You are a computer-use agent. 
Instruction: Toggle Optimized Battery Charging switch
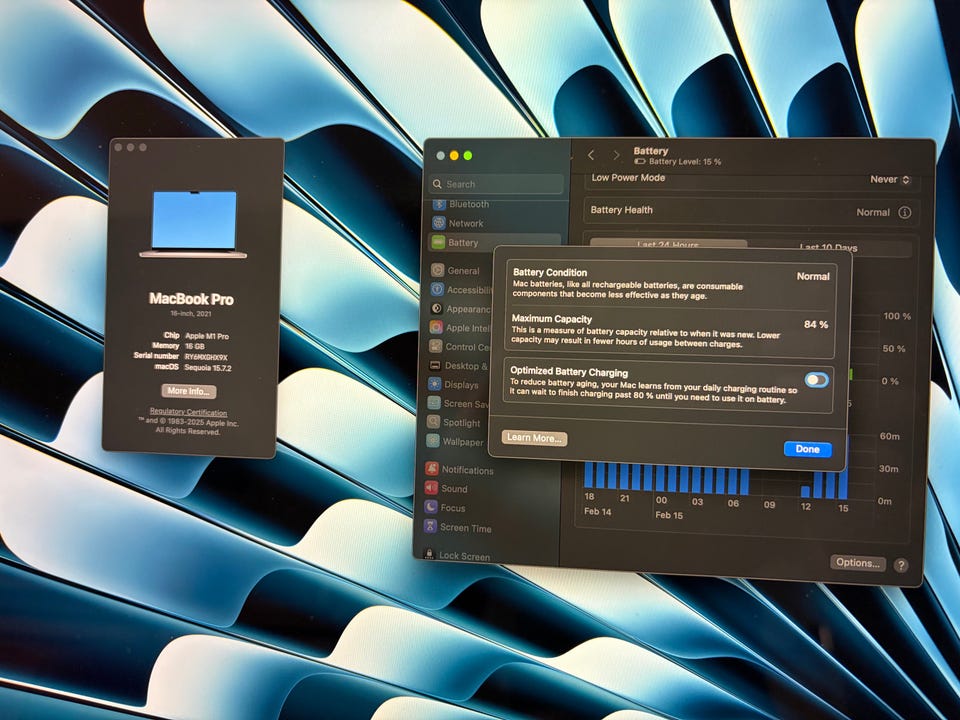817,380
